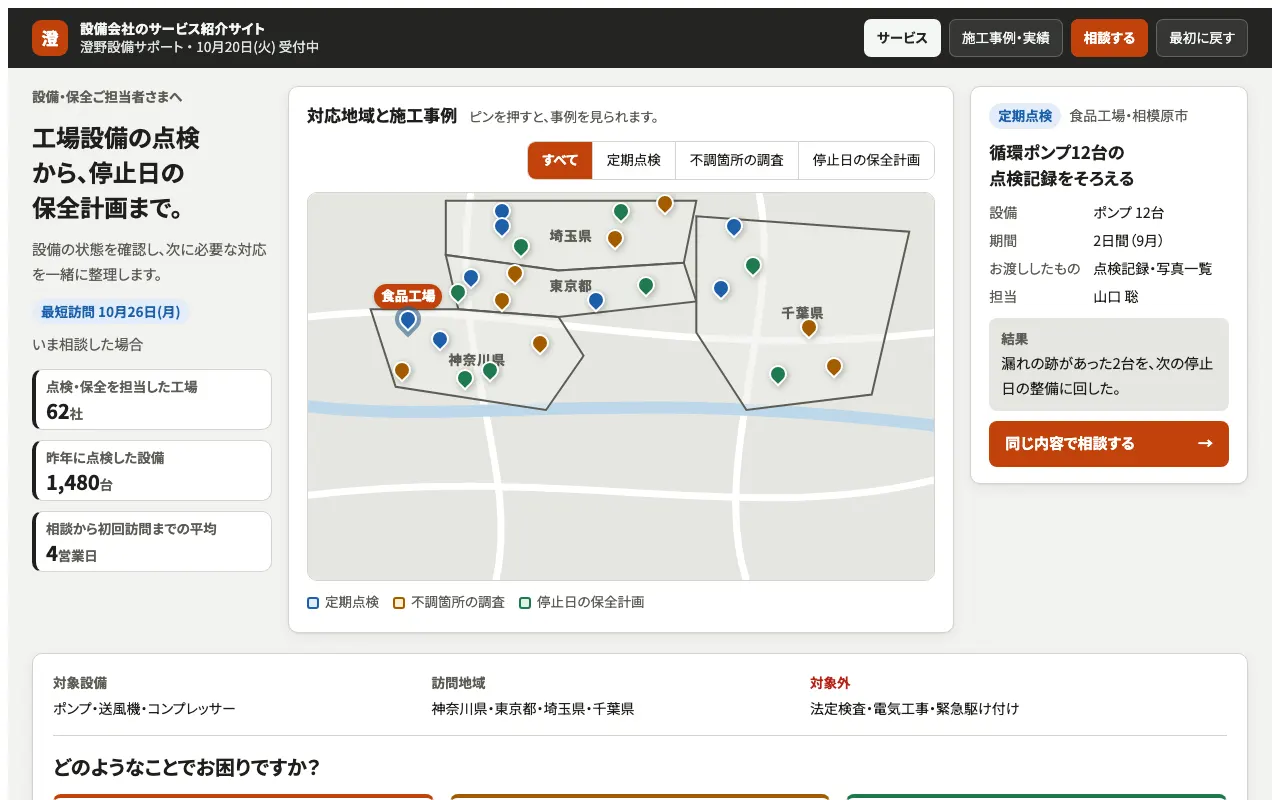Viewport: 1280px width, 800px height.
Task: Select the orange pin just right of 埼玉県 label
Action: pyautogui.click(x=615, y=240)
